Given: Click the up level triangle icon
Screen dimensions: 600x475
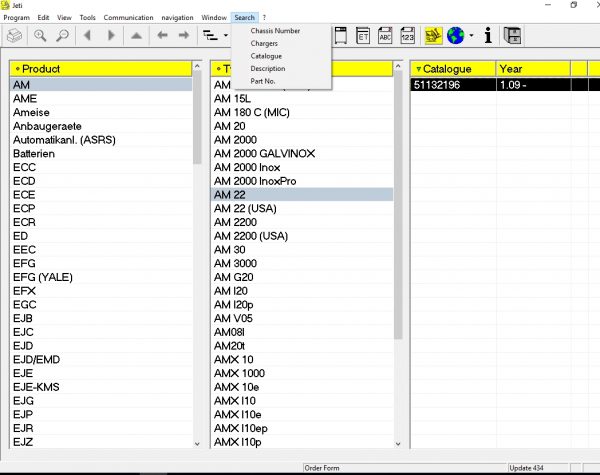Looking at the screenshot, I should coord(137,36).
